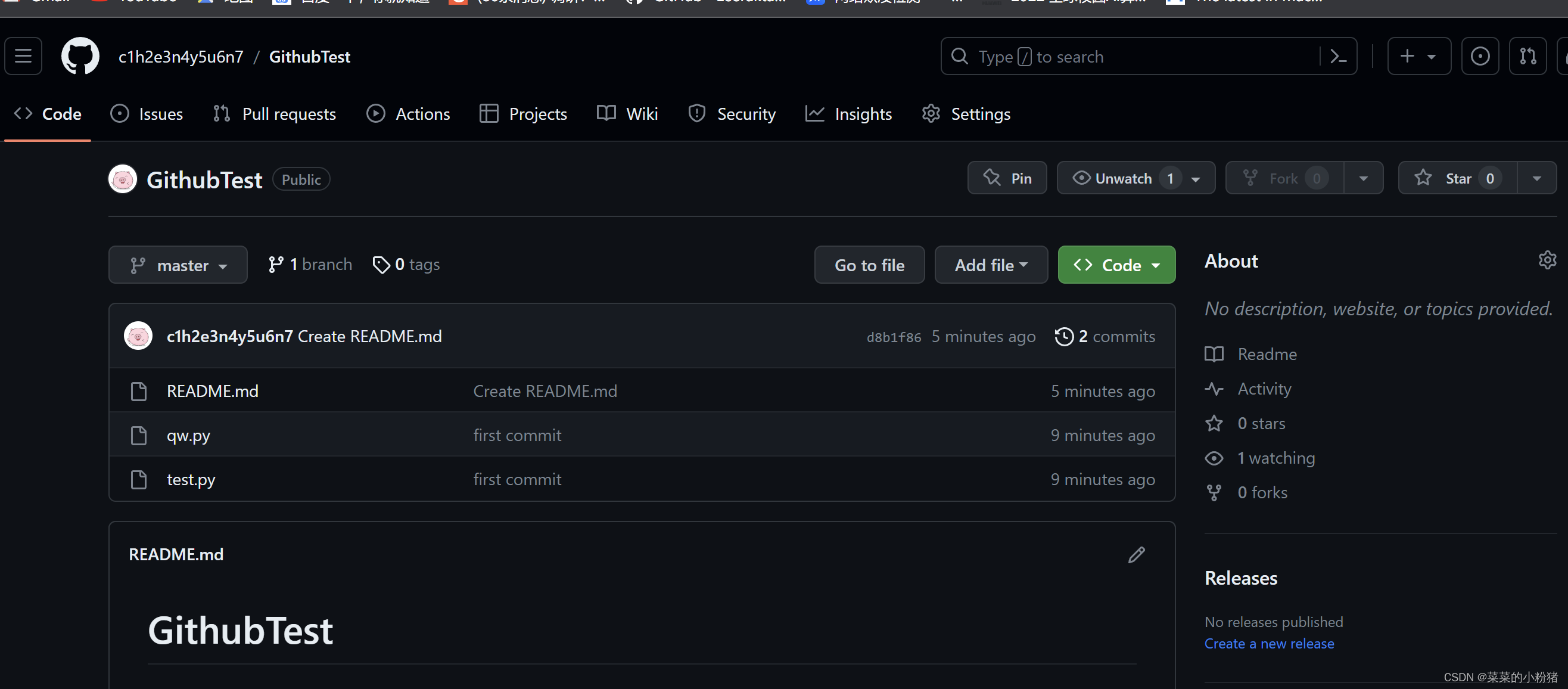Image resolution: width=1568 pixels, height=689 pixels.
Task: Pin the GithubTest repository
Action: (1007, 178)
